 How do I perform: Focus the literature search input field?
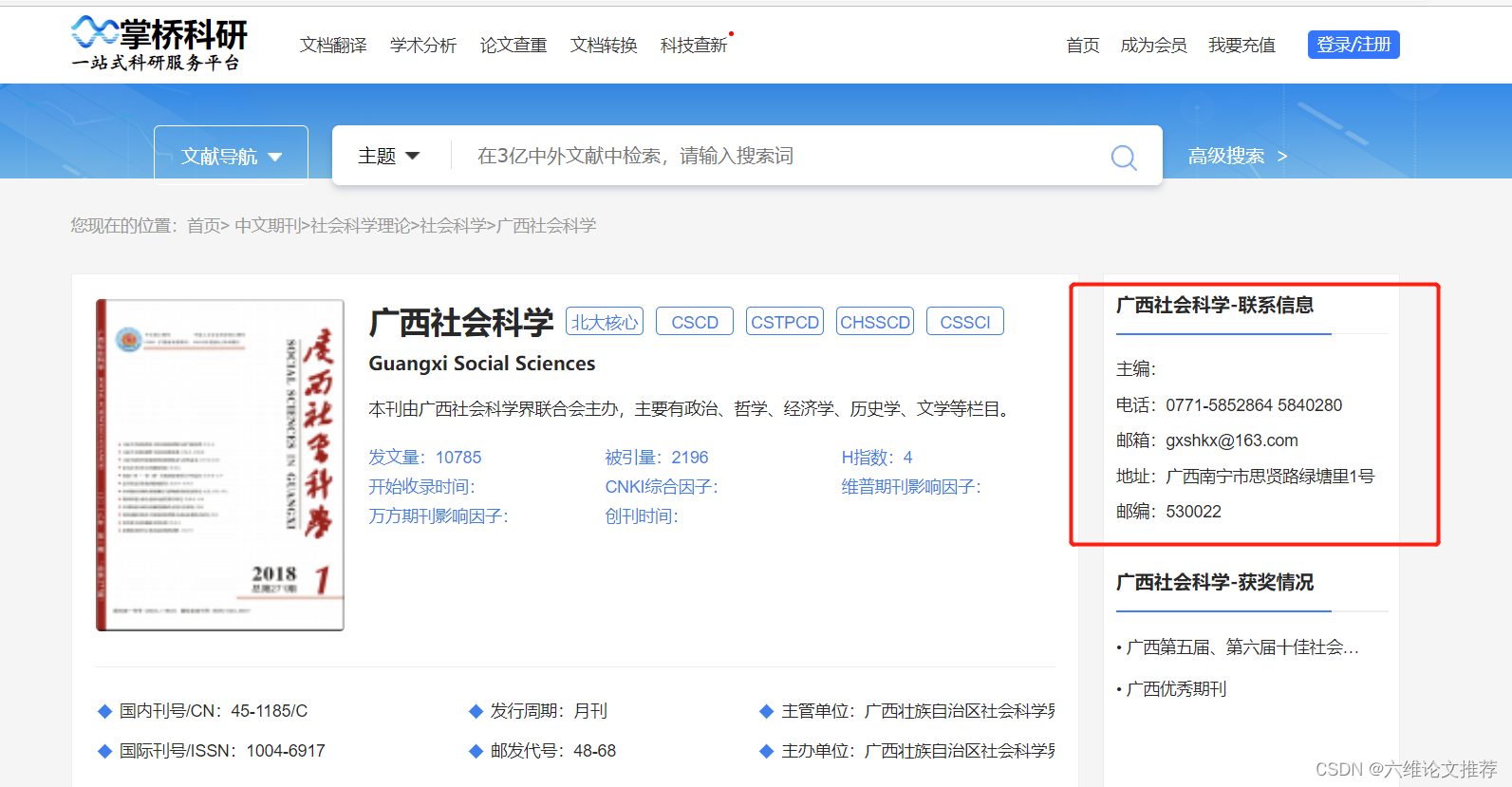778,156
